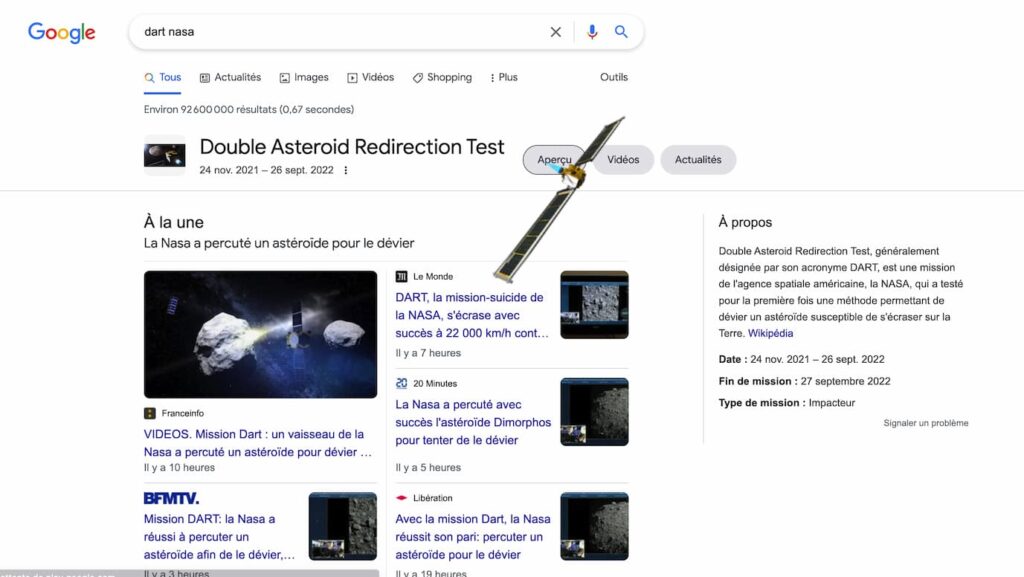Start voice search with the microphone icon
The height and width of the screenshot is (577, 1024).
point(592,32)
